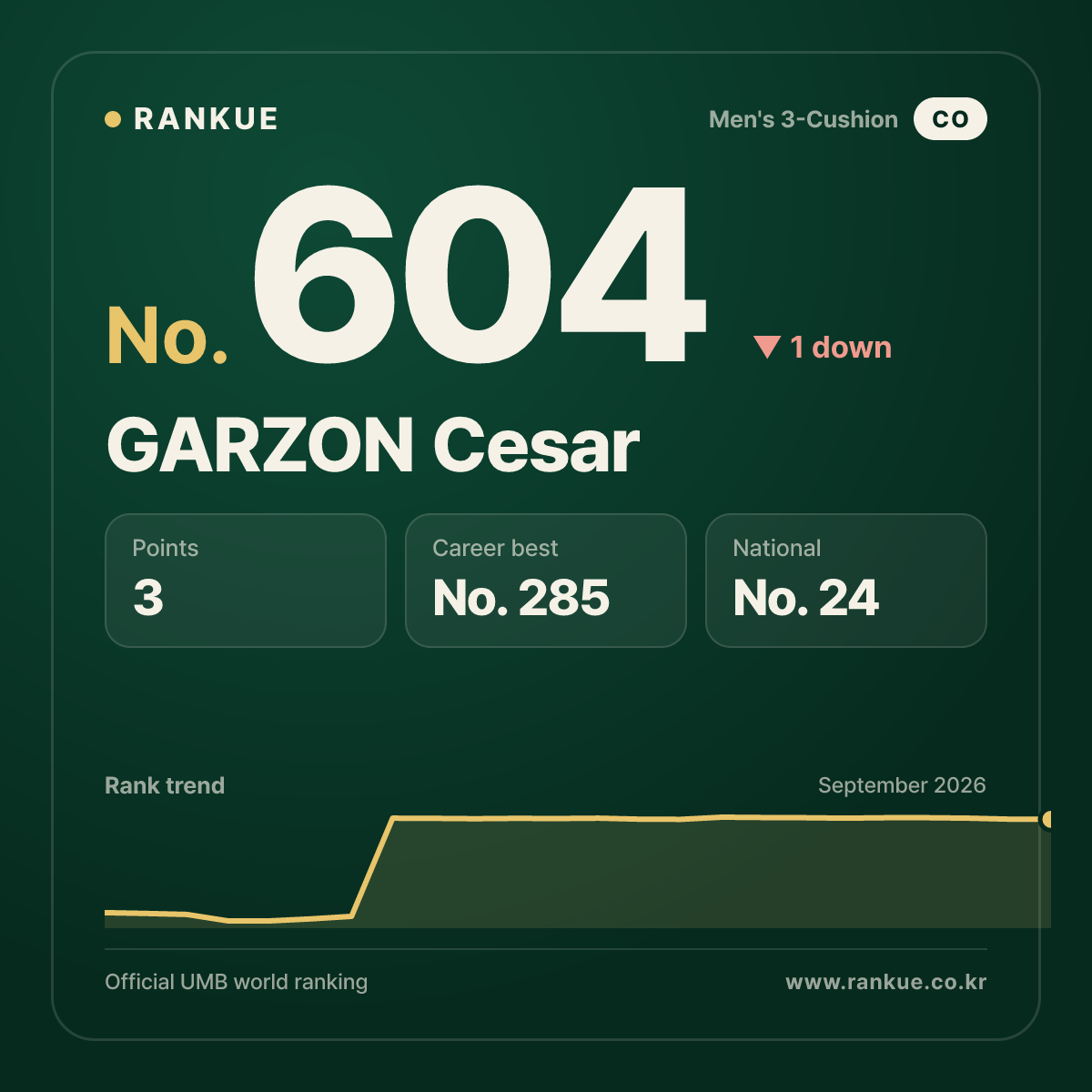1092x1092 pixels.
Task: Click the Official UMB world ranking text
Action: [x=237, y=982]
